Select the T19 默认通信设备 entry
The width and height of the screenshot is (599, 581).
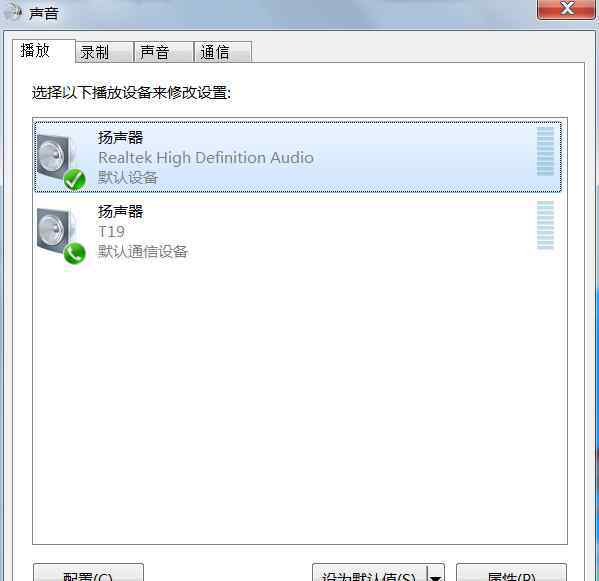click(x=298, y=232)
